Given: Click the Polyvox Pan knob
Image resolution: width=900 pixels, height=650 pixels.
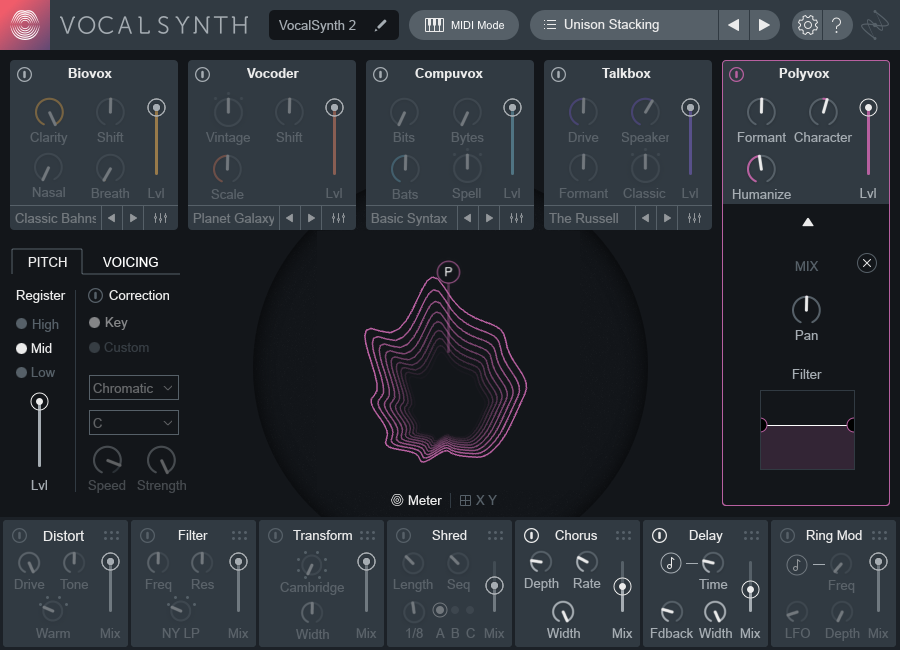Looking at the screenshot, I should (806, 310).
